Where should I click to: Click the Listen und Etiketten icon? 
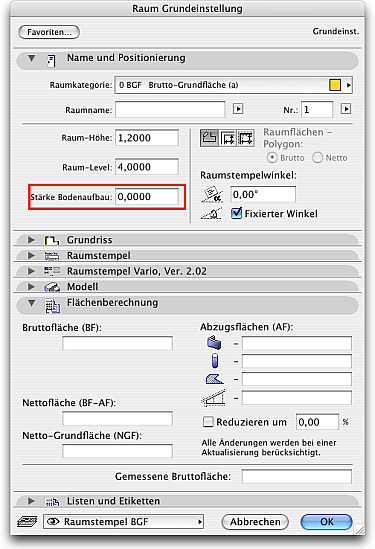52,502
